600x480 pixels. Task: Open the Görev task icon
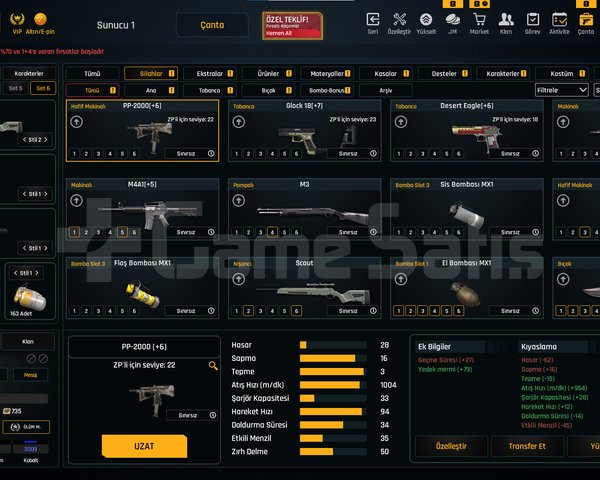click(533, 20)
